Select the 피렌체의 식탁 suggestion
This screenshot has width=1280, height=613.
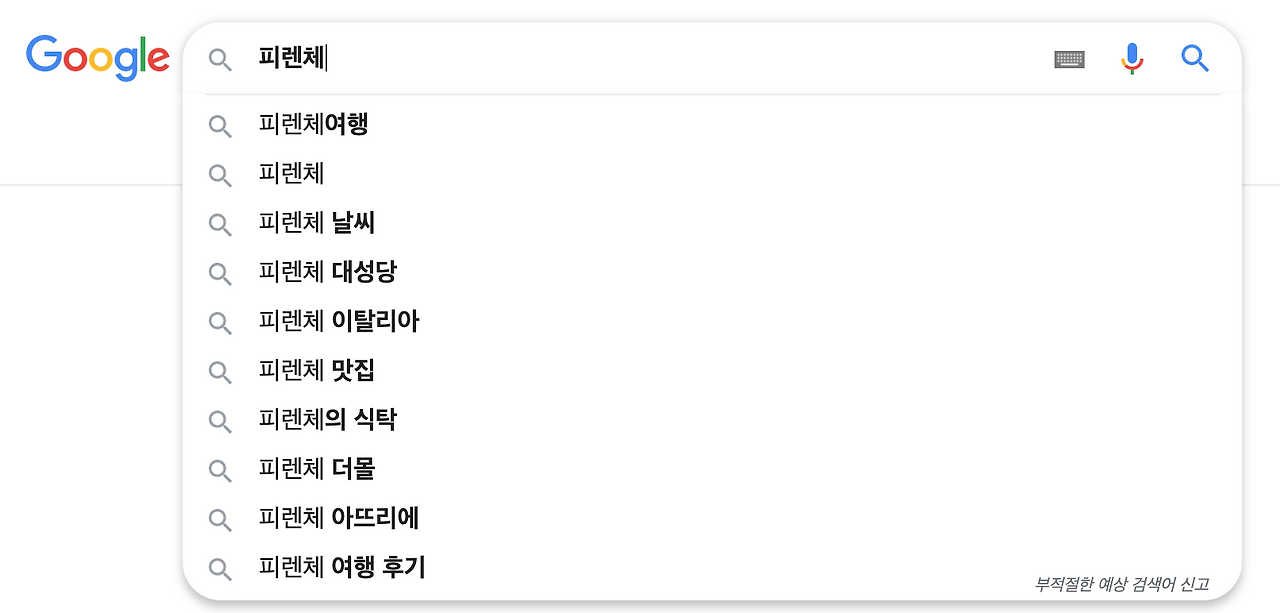tap(329, 420)
